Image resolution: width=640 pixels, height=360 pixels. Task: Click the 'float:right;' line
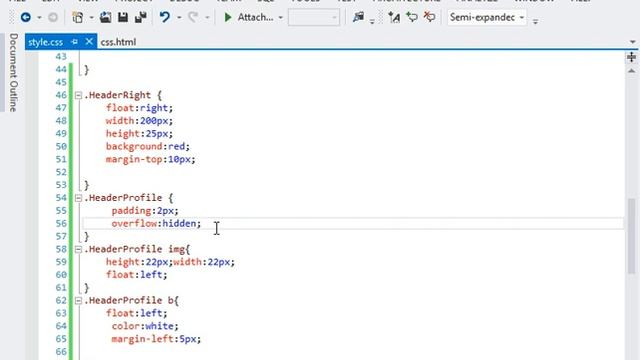tap(139, 108)
